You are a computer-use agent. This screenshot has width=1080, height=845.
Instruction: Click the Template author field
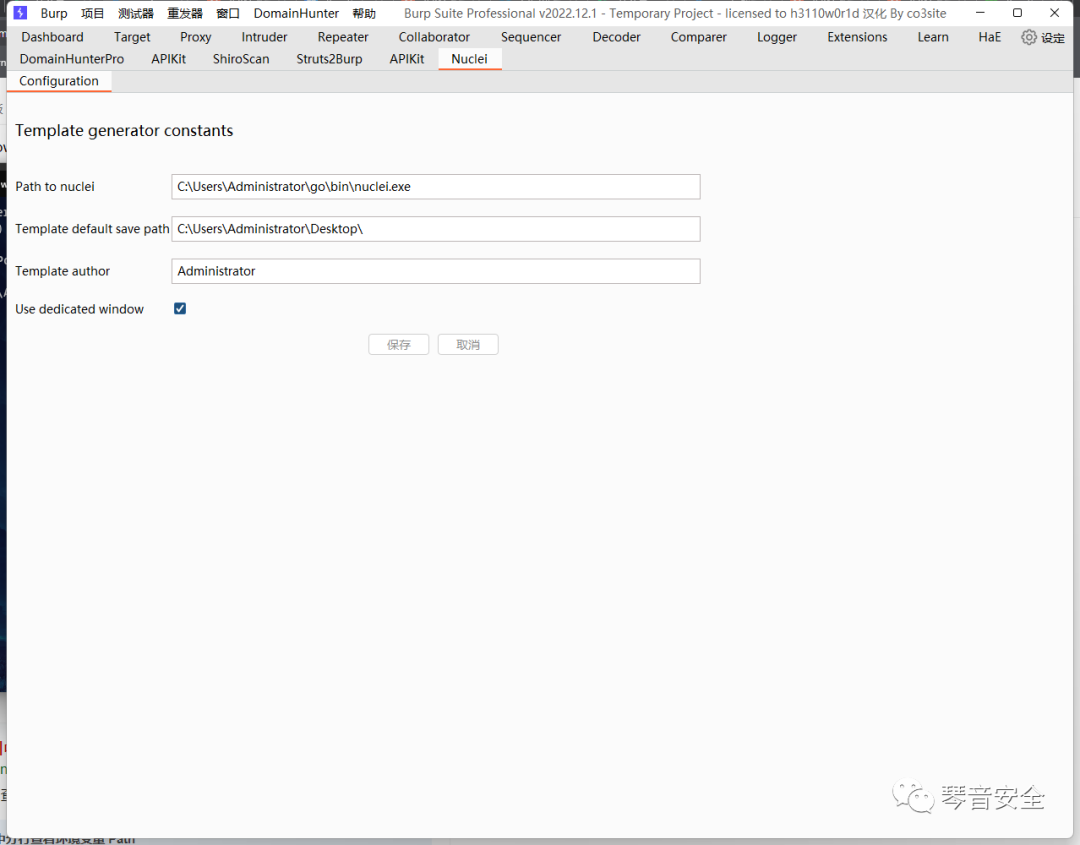tap(436, 271)
